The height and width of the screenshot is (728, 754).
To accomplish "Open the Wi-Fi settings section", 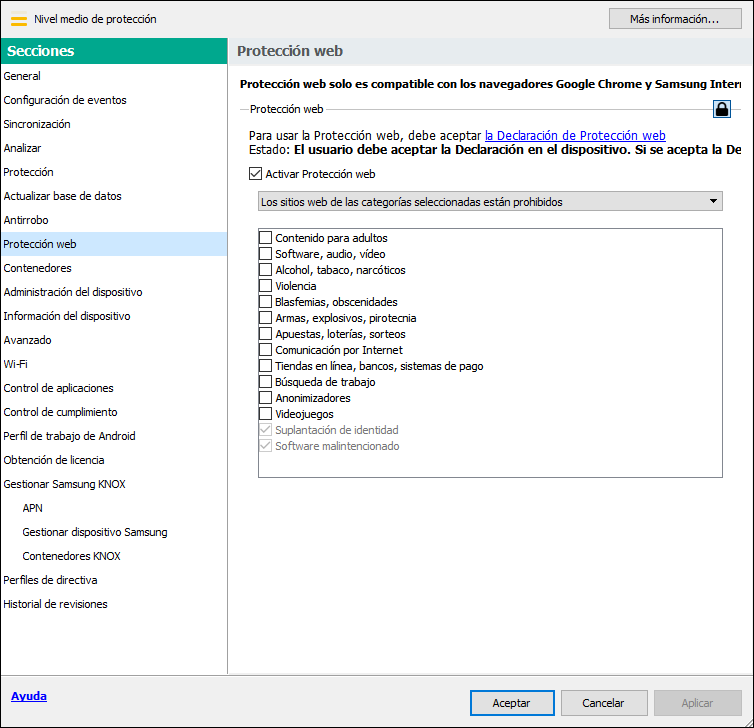I will click(x=15, y=364).
